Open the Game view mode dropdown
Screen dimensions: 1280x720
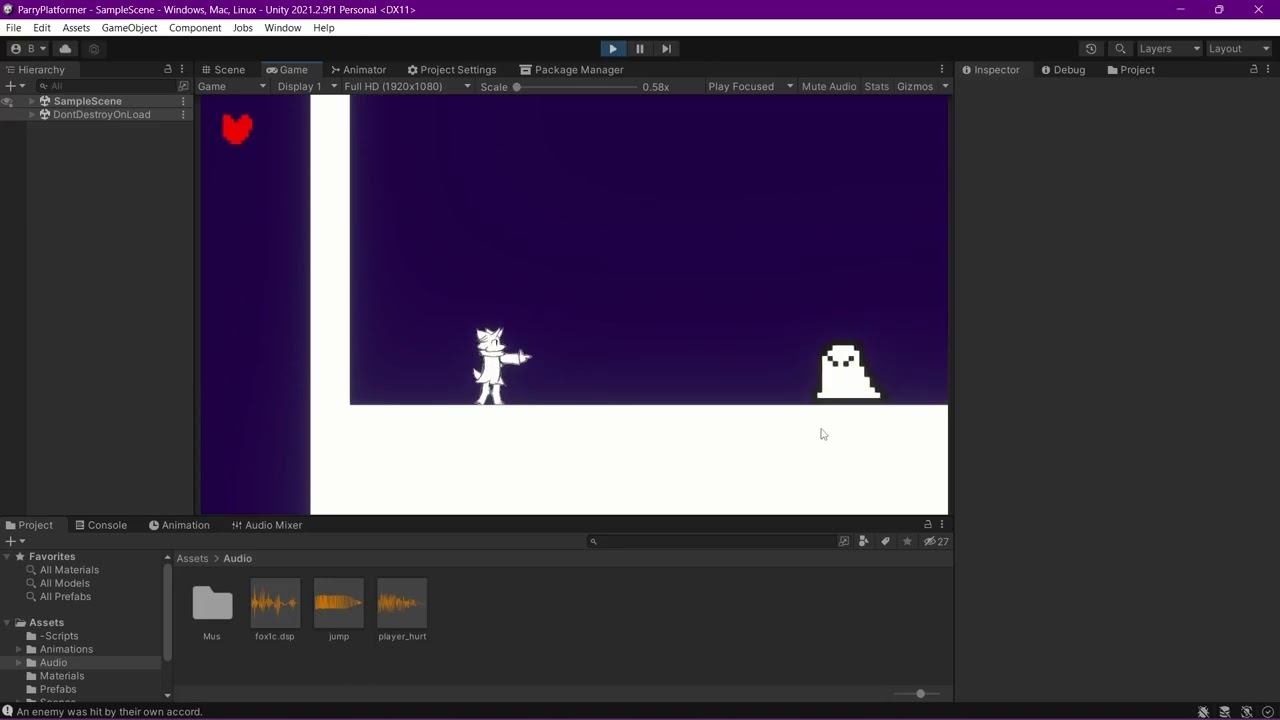tap(232, 86)
